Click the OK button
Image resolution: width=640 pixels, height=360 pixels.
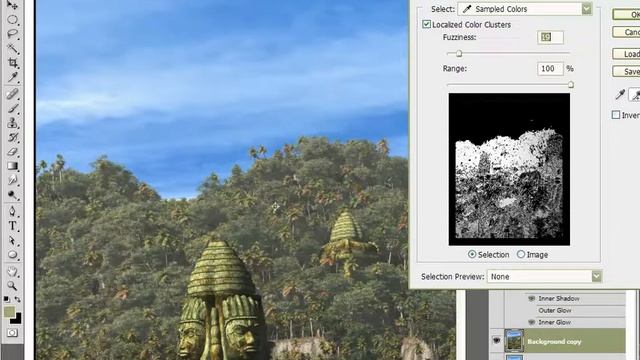(x=627, y=15)
